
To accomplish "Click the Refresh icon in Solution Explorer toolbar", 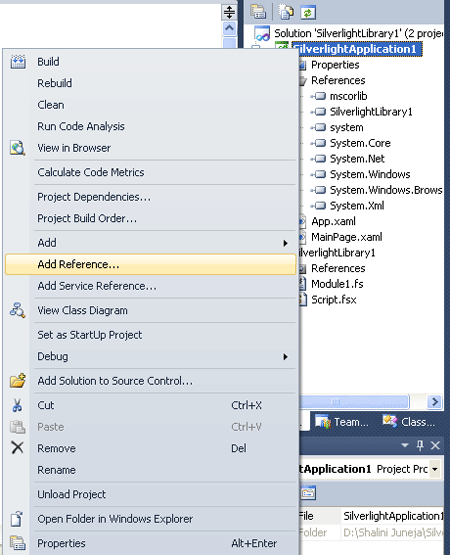I will 308,13.
